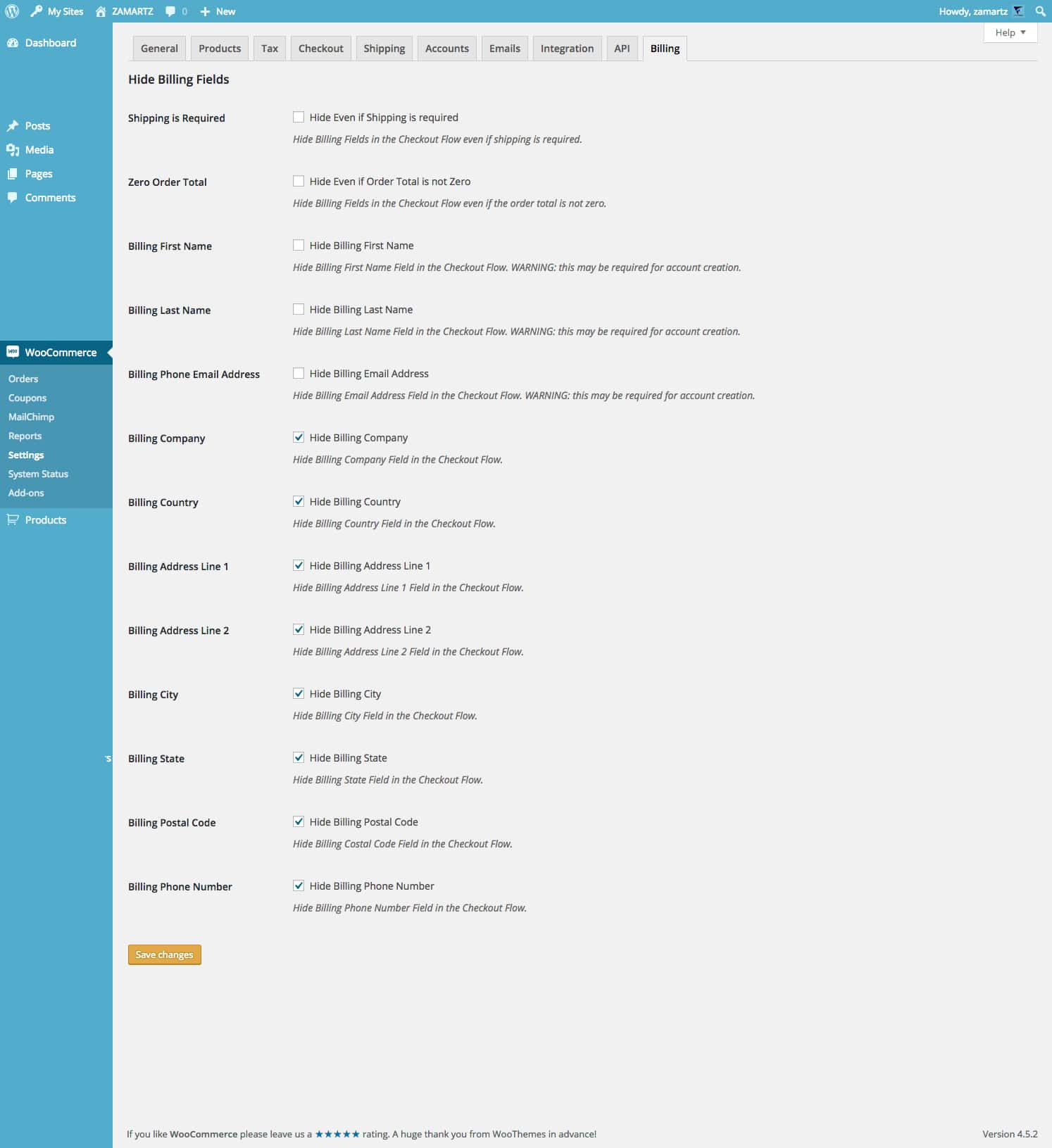Viewport: 1052px width, 1148px height.
Task: Open the comments bubble icon in admin bar
Action: pyautogui.click(x=170, y=12)
